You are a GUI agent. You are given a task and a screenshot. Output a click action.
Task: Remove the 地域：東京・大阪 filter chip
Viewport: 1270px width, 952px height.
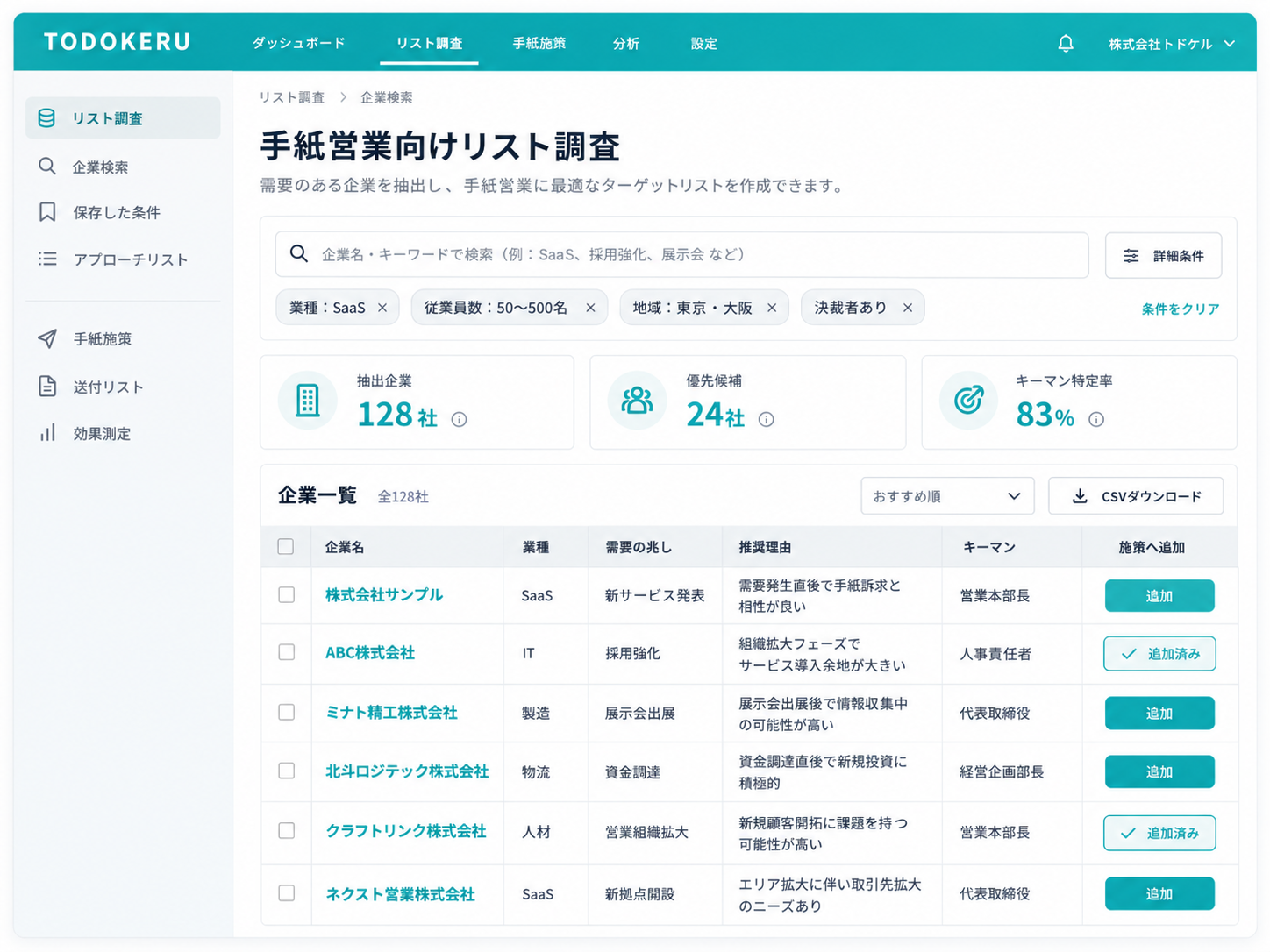click(x=772, y=308)
